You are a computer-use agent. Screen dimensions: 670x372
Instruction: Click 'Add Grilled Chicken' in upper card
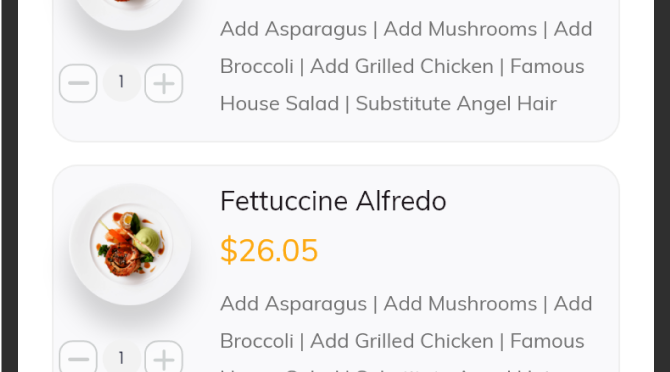[402, 66]
